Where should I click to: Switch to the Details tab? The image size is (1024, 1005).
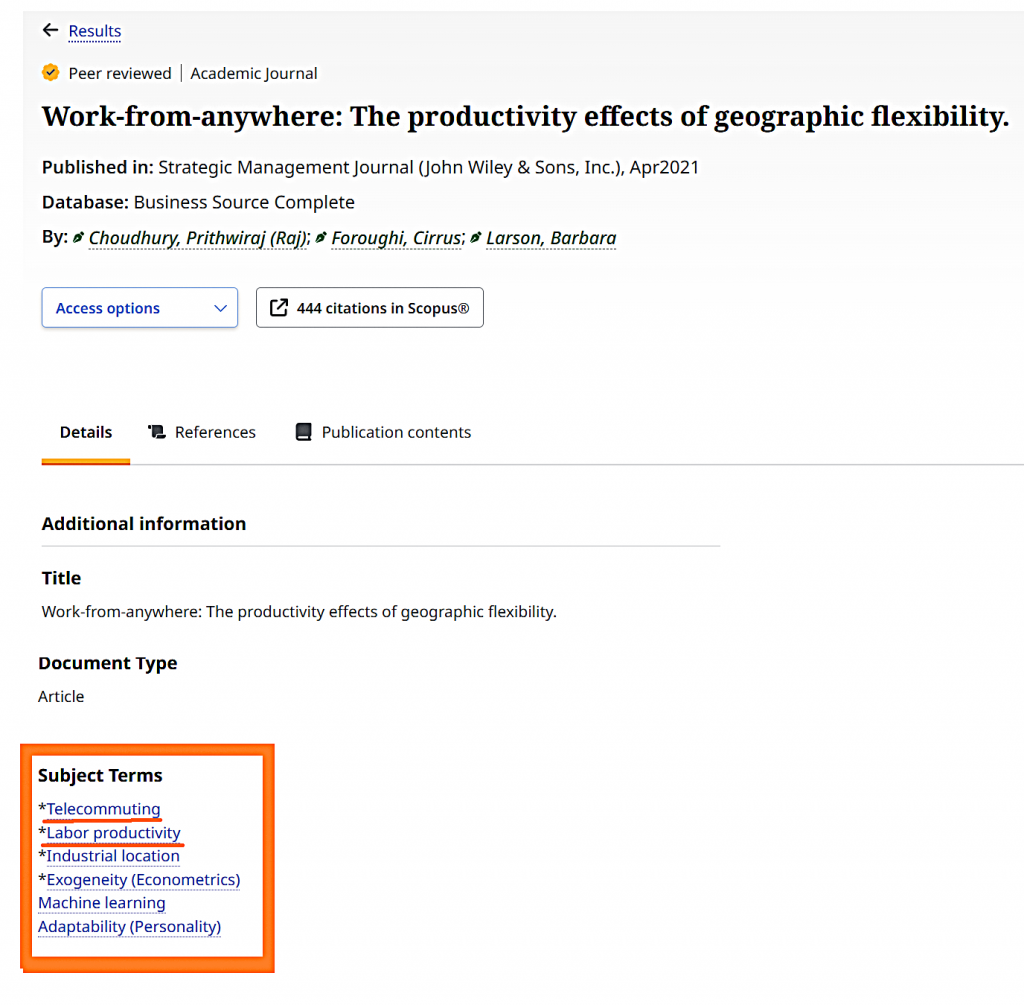[86, 432]
